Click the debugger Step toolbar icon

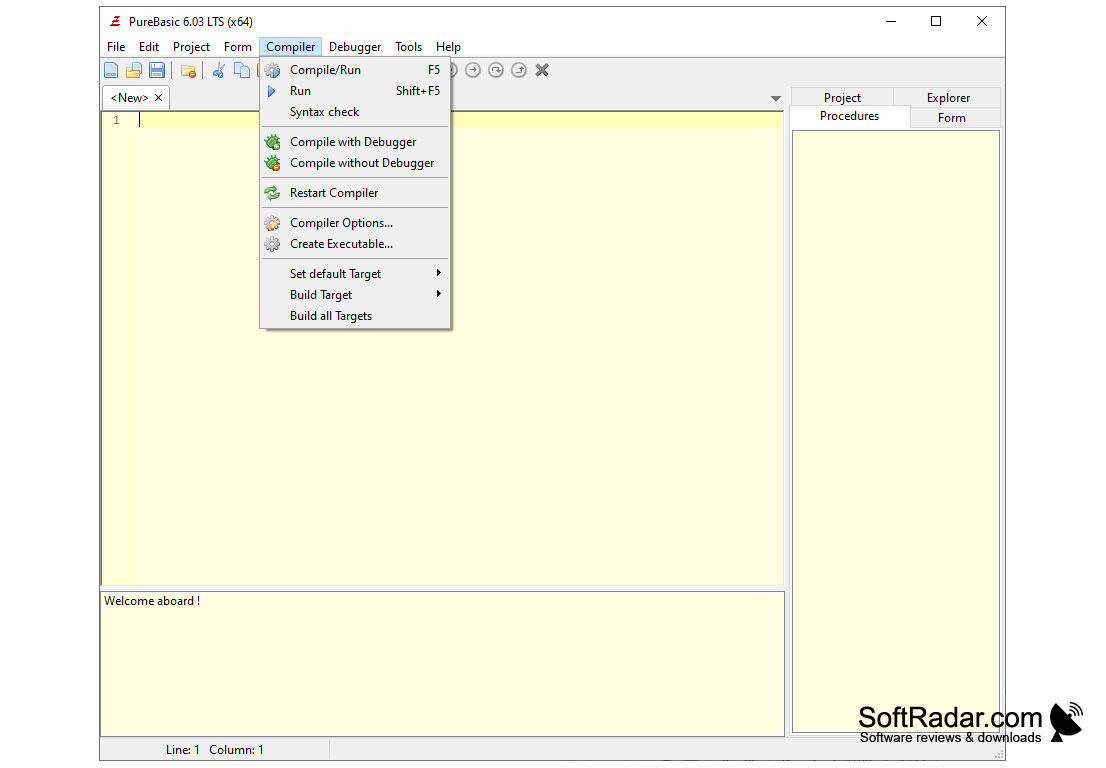(x=473, y=70)
